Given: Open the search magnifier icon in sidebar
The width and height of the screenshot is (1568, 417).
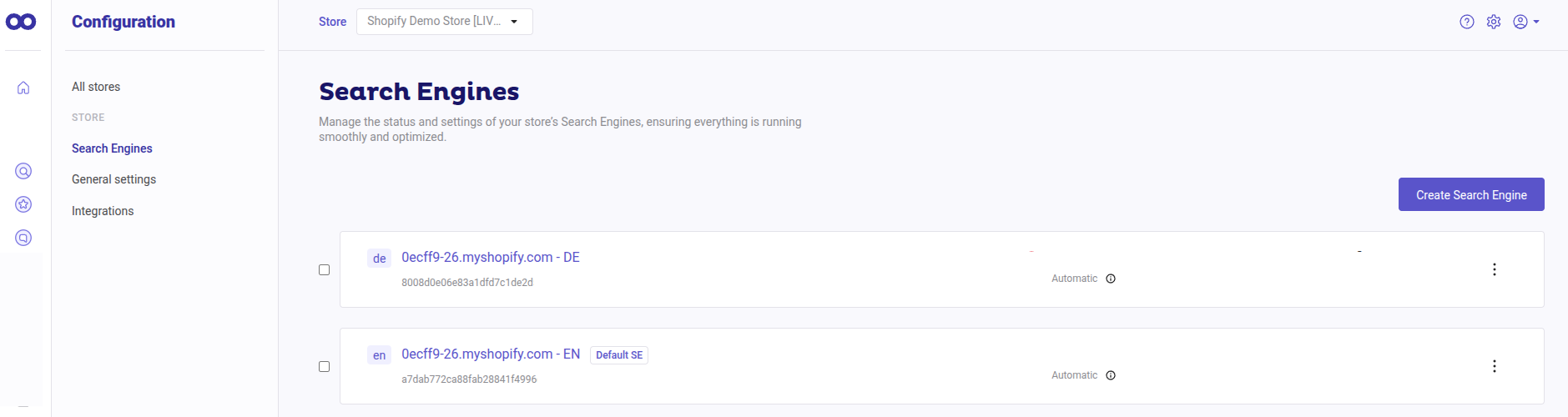Looking at the screenshot, I should [x=23, y=171].
